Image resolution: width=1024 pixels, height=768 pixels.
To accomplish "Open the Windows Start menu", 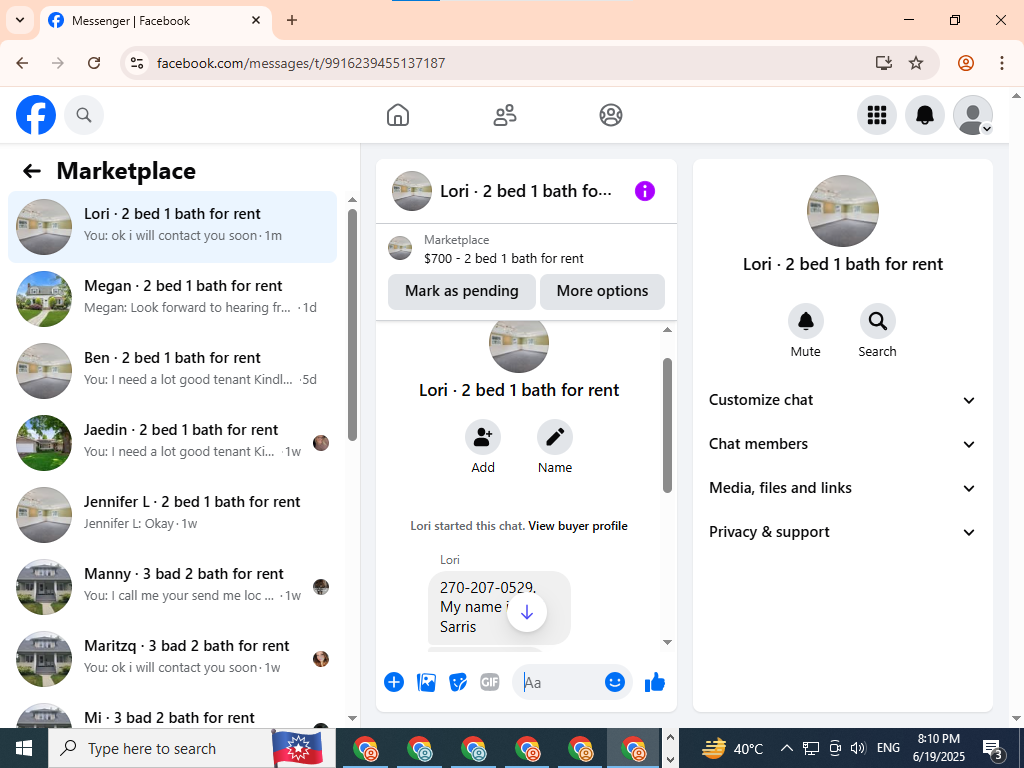I will [x=24, y=748].
